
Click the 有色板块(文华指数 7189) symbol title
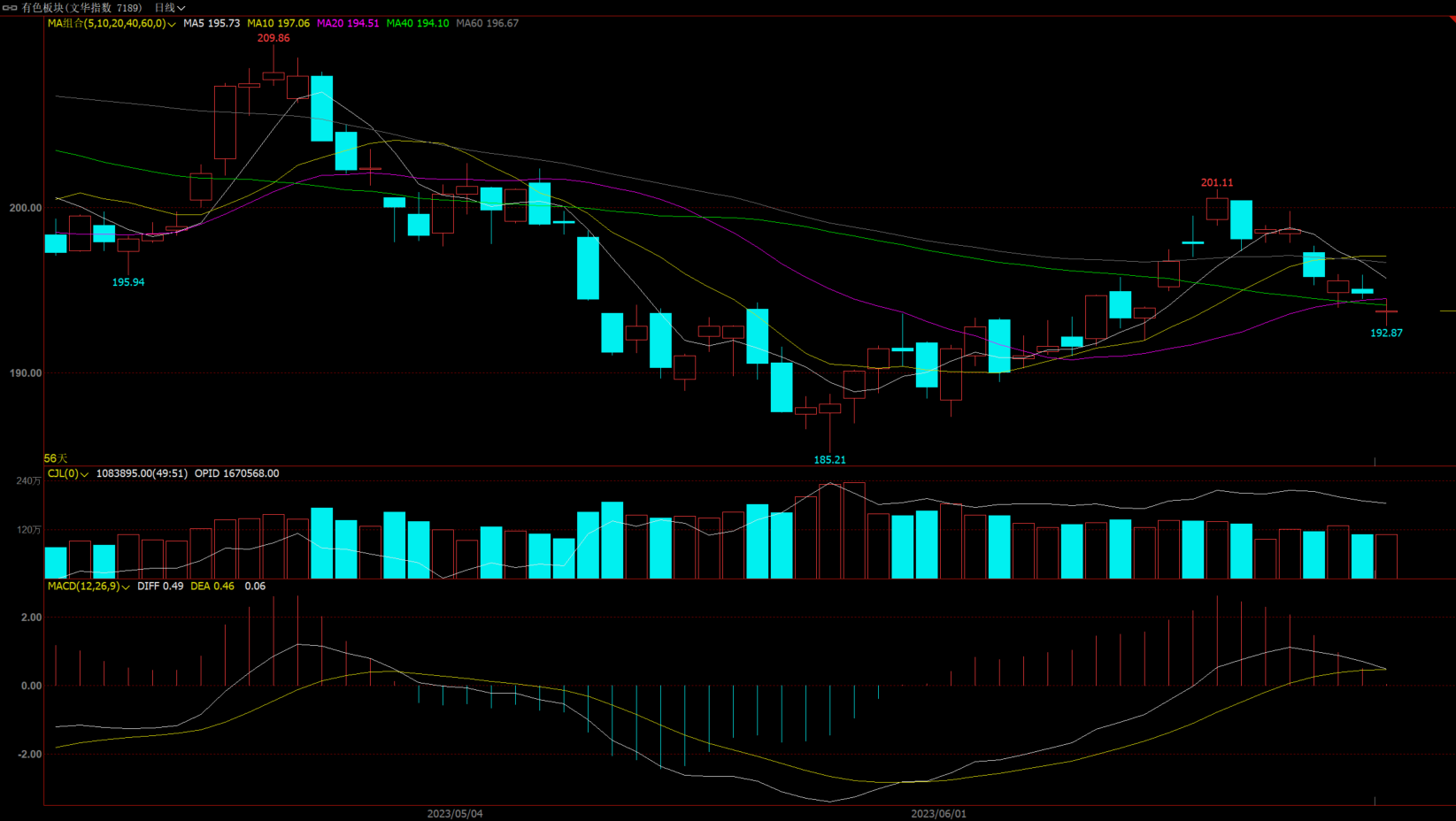(81, 8)
